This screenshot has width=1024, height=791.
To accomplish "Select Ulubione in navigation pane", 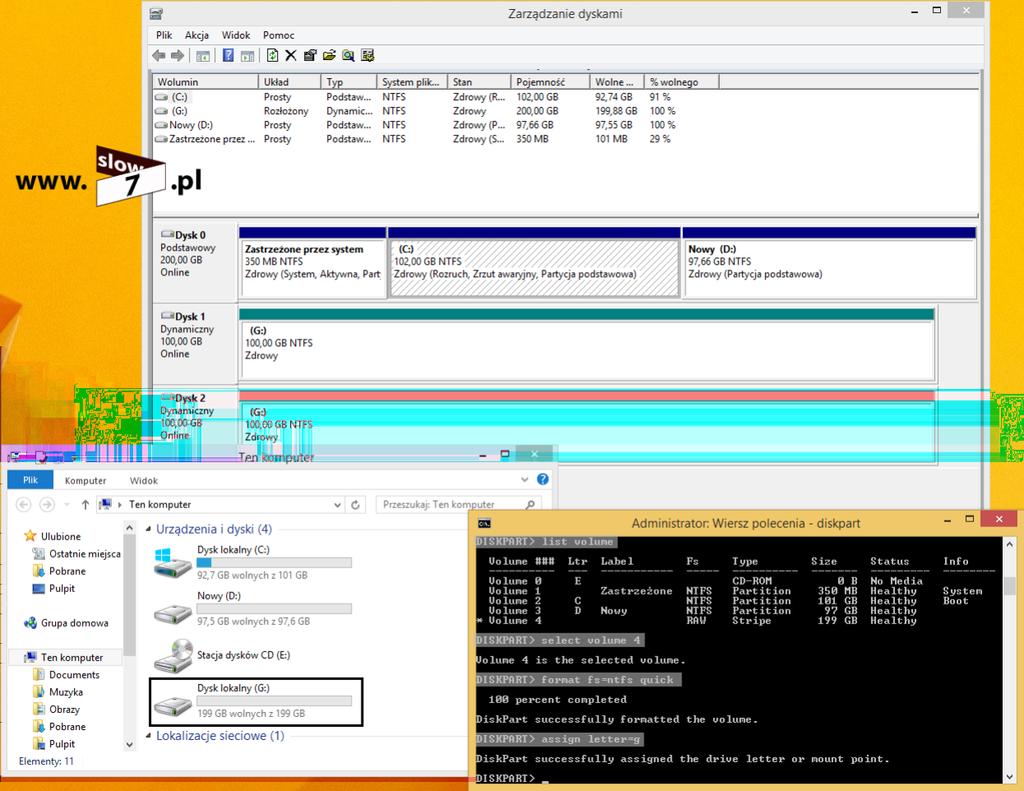I will (x=61, y=536).
